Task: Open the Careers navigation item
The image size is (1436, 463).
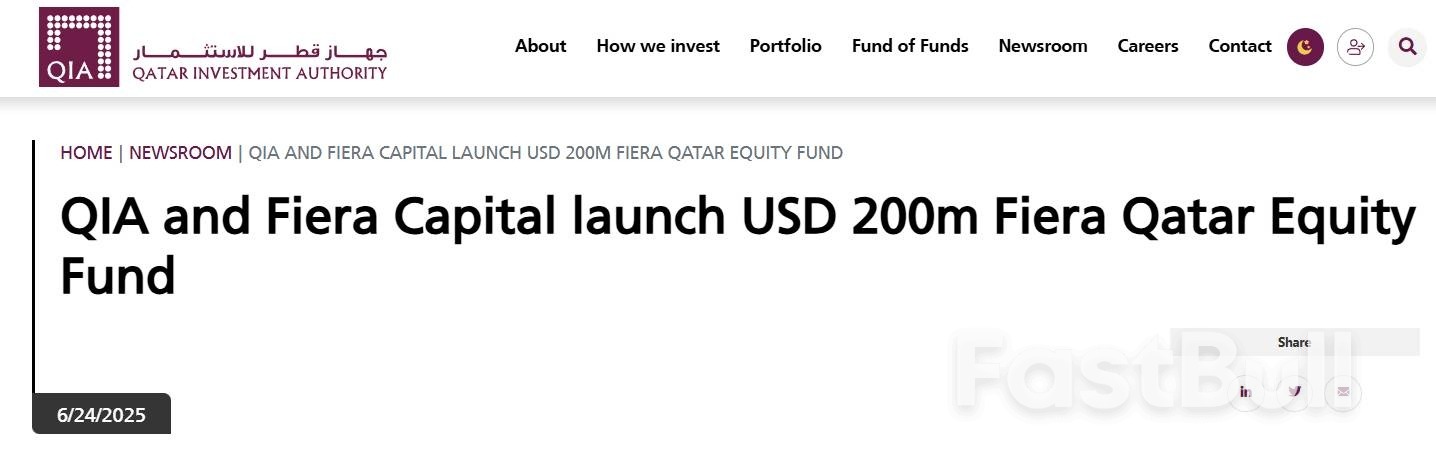Action: point(1148,46)
